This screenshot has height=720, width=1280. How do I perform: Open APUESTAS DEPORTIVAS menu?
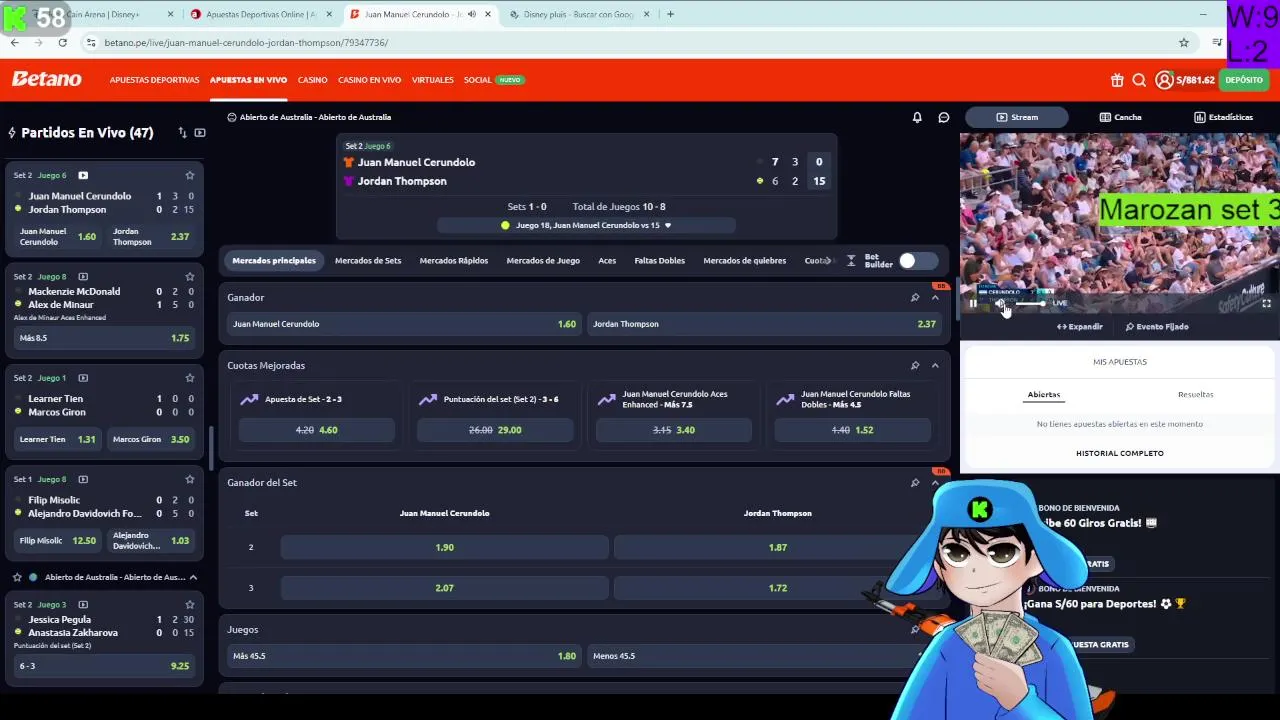[154, 80]
